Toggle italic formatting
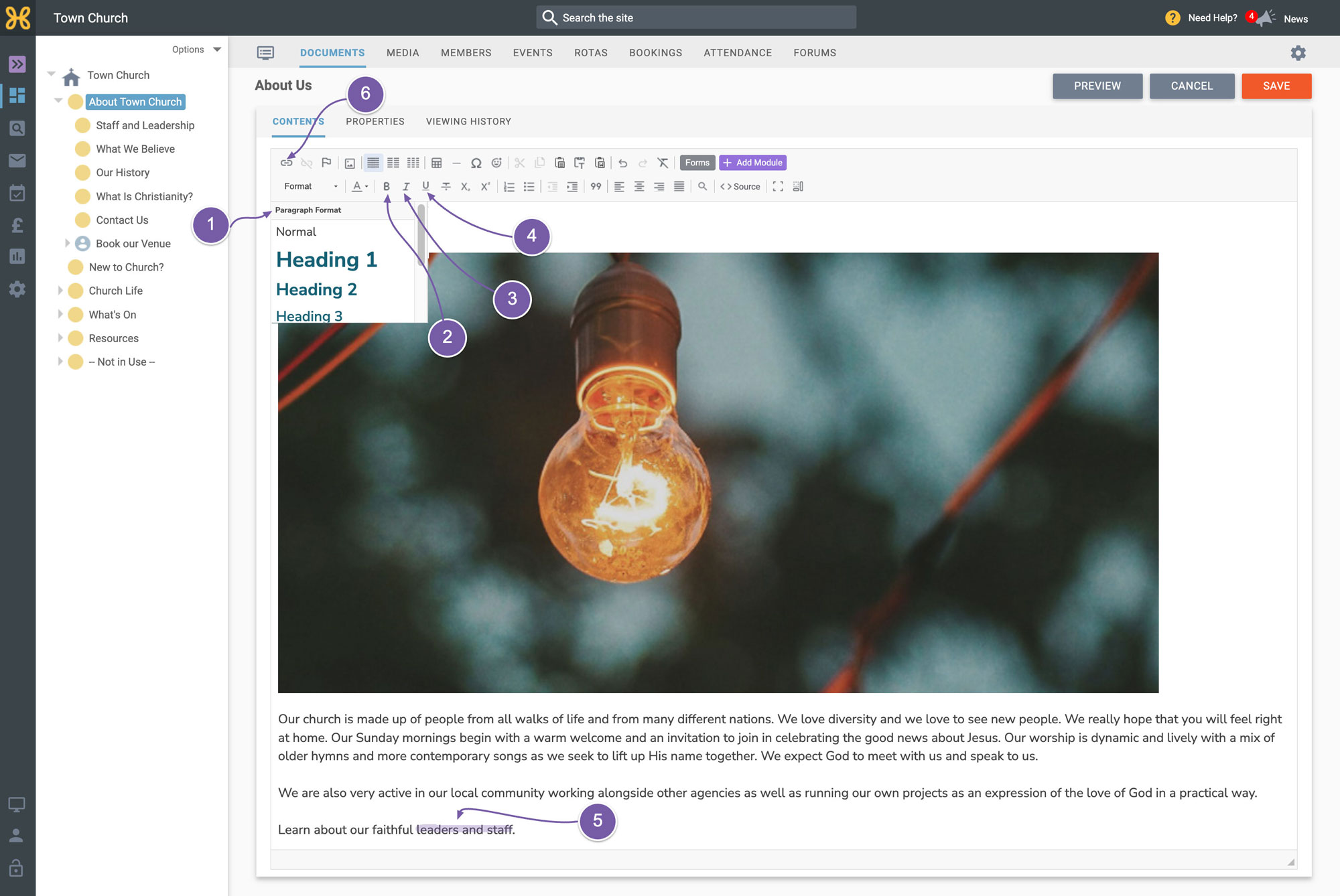The width and height of the screenshot is (1340, 896). (406, 186)
